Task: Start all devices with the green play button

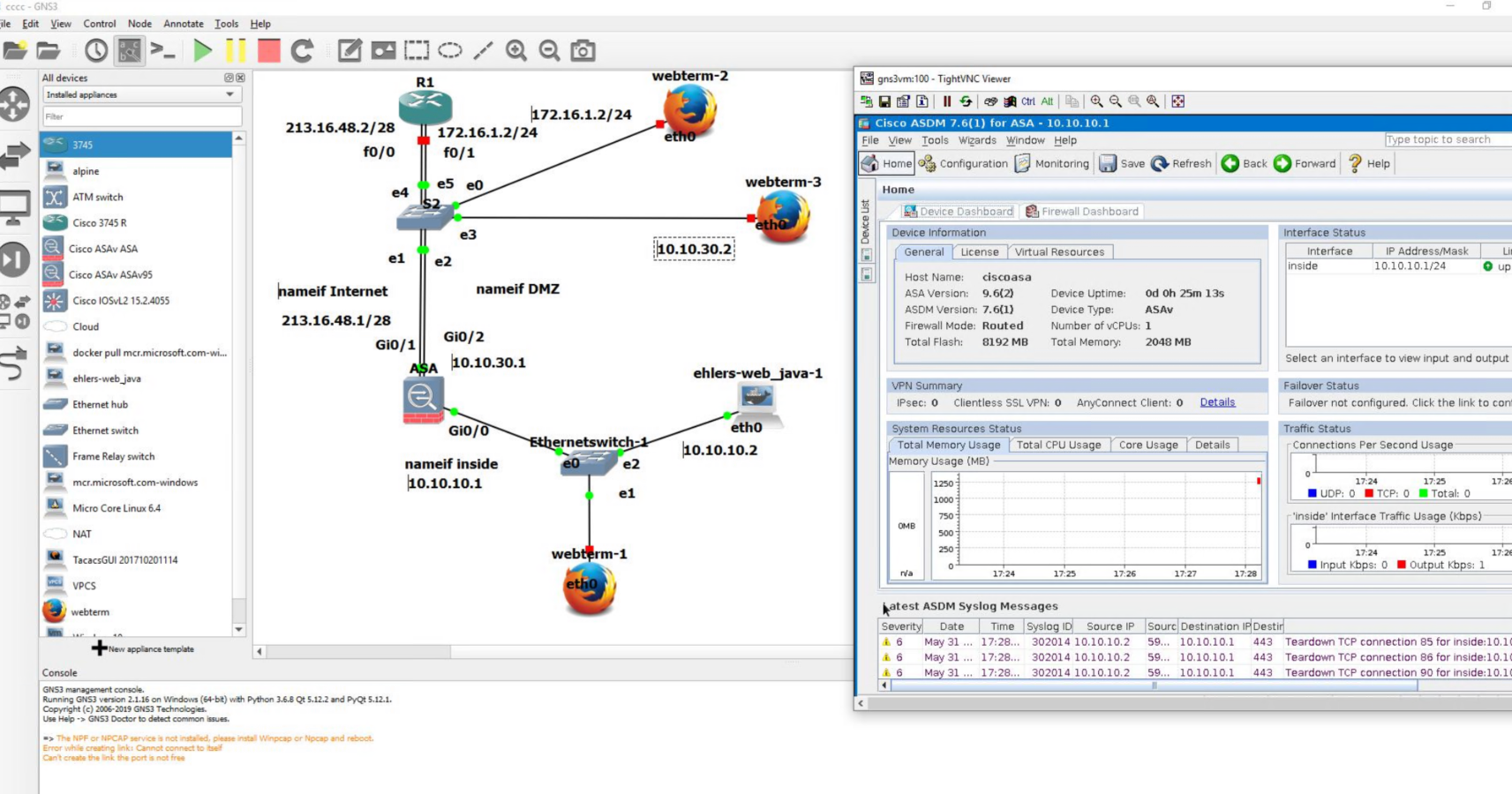Action: click(x=202, y=50)
